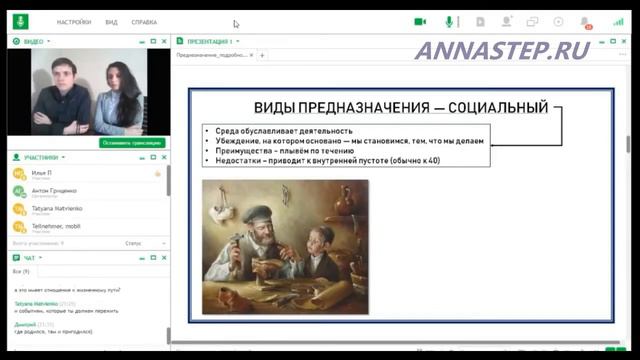640x360 pixels.
Task: Click the green Остановить трансляцию button
Action: pos(132,143)
